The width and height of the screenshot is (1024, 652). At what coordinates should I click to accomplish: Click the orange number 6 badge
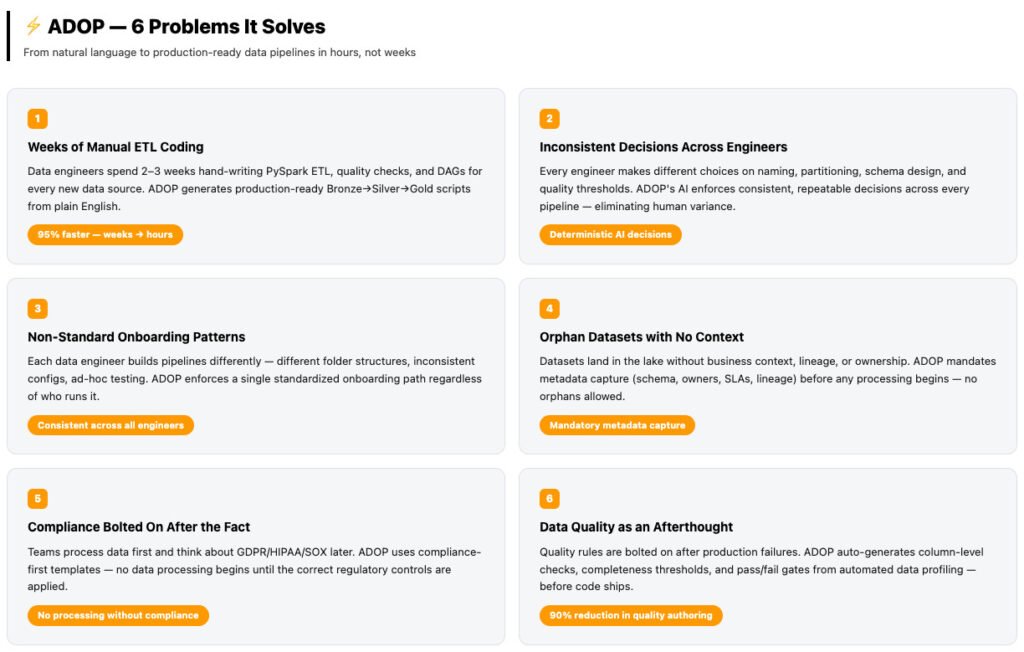pyautogui.click(x=549, y=498)
